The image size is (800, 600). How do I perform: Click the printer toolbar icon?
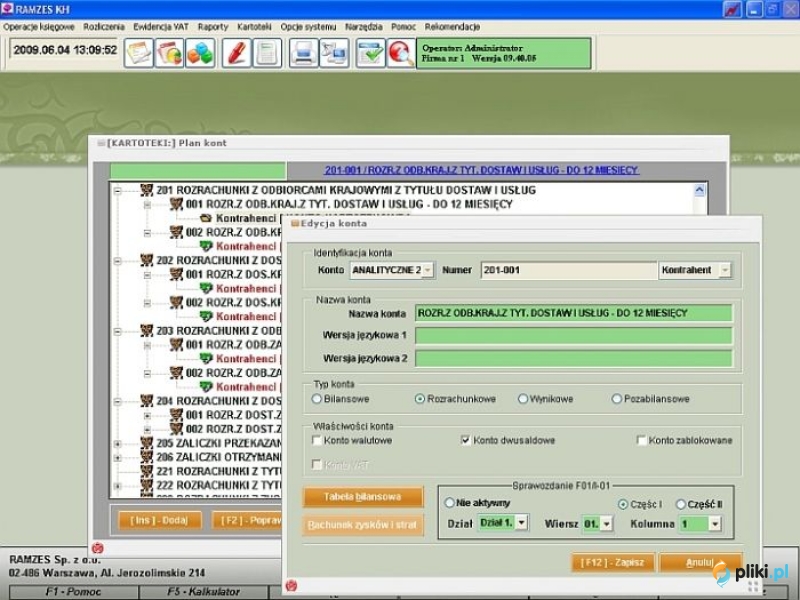point(304,53)
